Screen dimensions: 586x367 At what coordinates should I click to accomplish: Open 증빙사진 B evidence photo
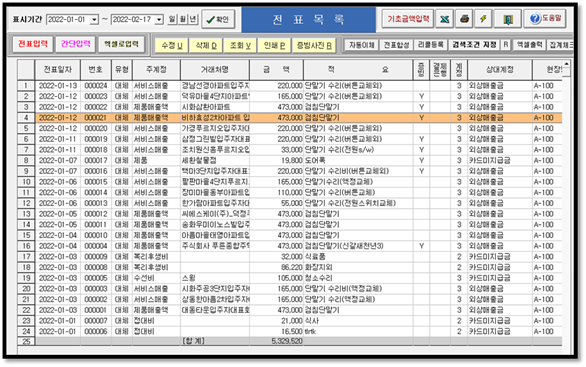click(314, 46)
